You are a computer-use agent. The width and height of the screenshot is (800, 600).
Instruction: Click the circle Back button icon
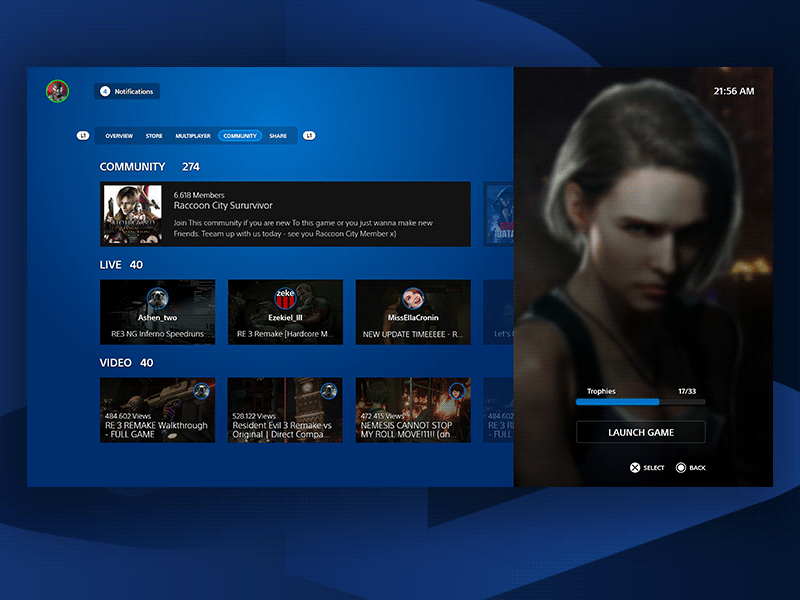tap(680, 467)
